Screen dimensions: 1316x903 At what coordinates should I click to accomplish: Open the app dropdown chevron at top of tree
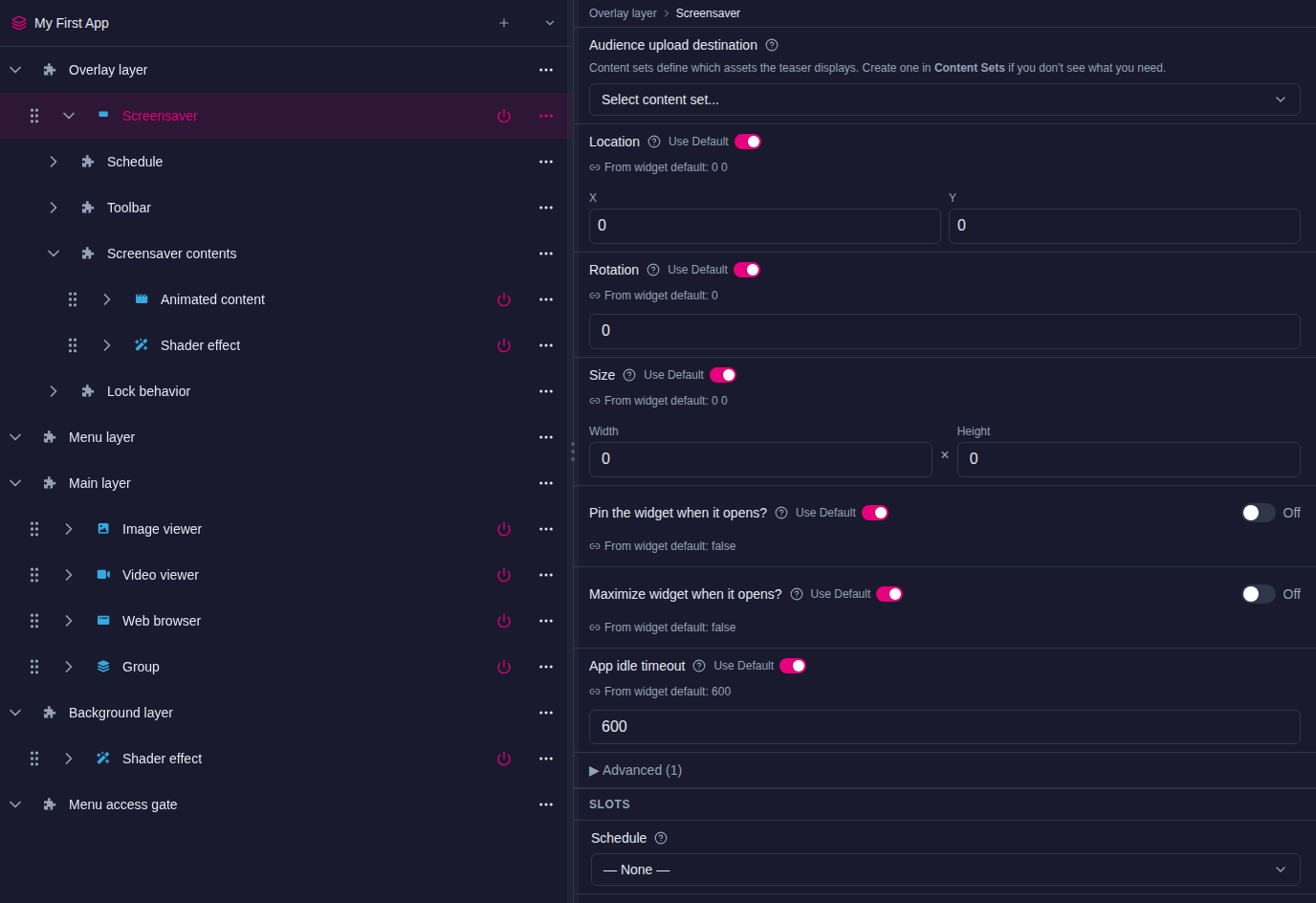point(550,23)
